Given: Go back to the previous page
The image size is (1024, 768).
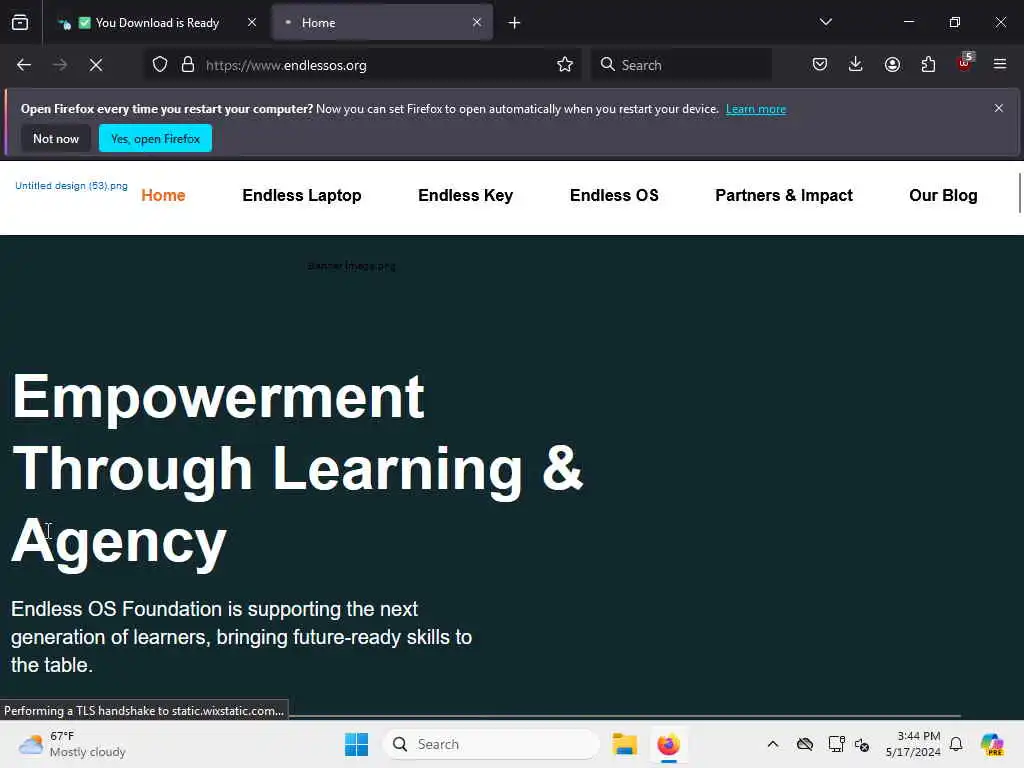Looking at the screenshot, I should coord(24,65).
